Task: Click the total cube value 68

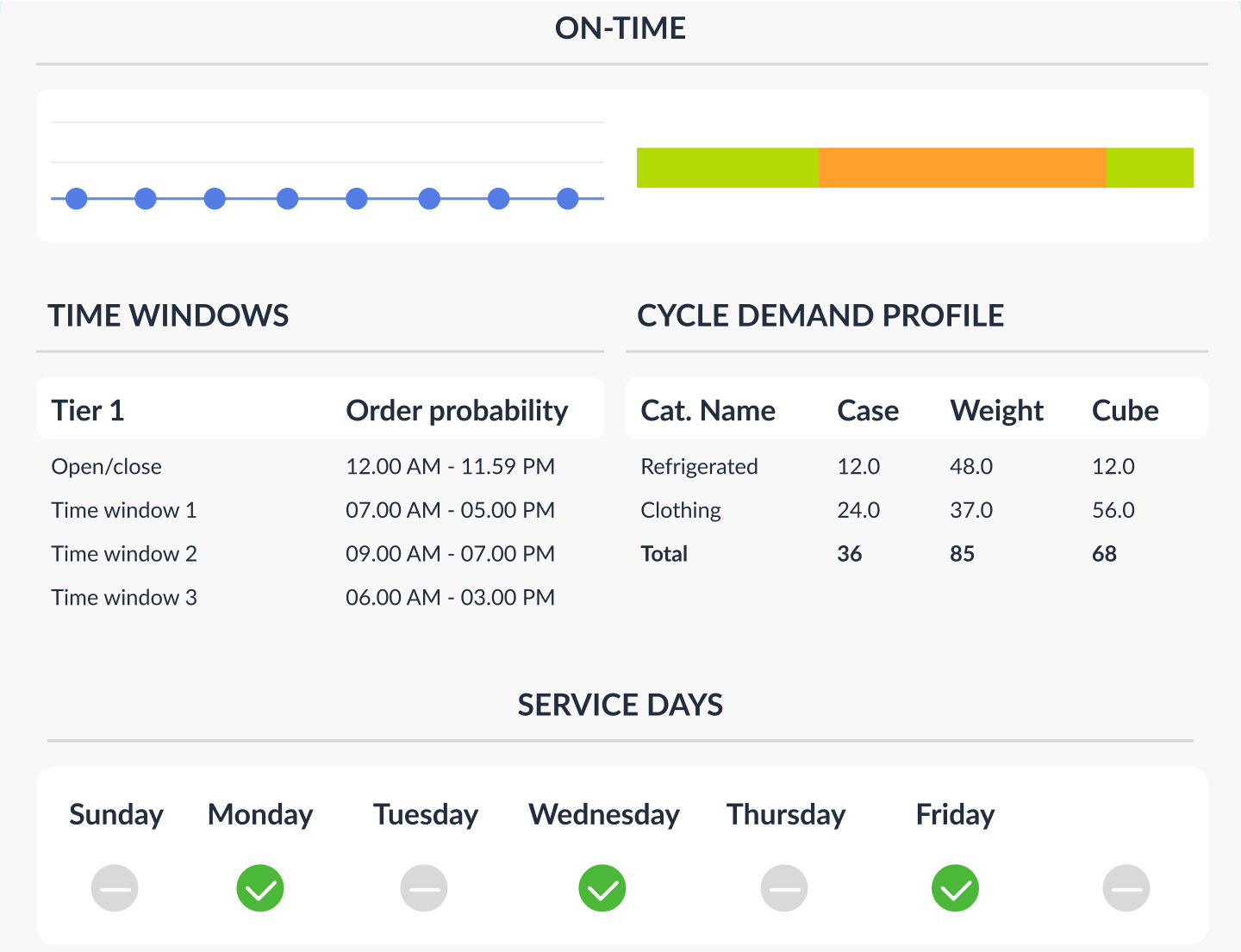Action: coord(1104,554)
